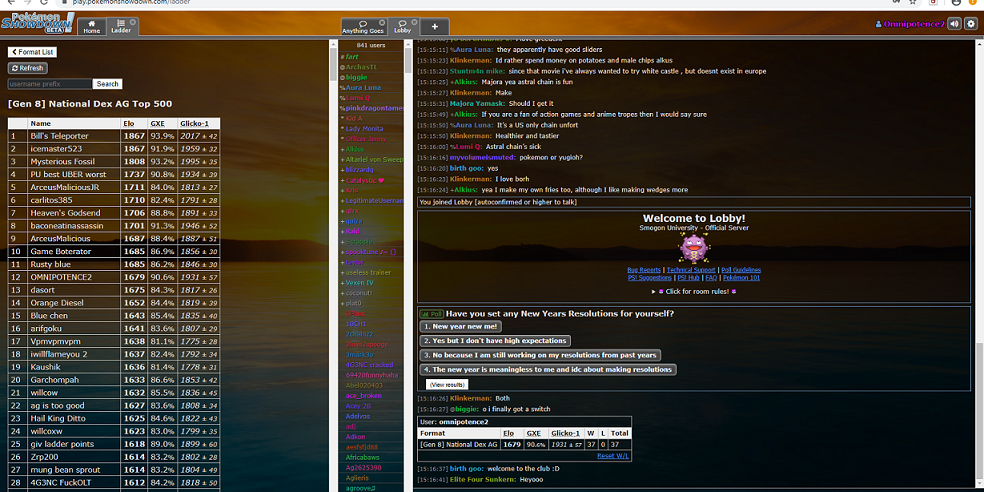This screenshot has height=492, width=984.
Task: Open the FAQ link
Action: [711, 277]
